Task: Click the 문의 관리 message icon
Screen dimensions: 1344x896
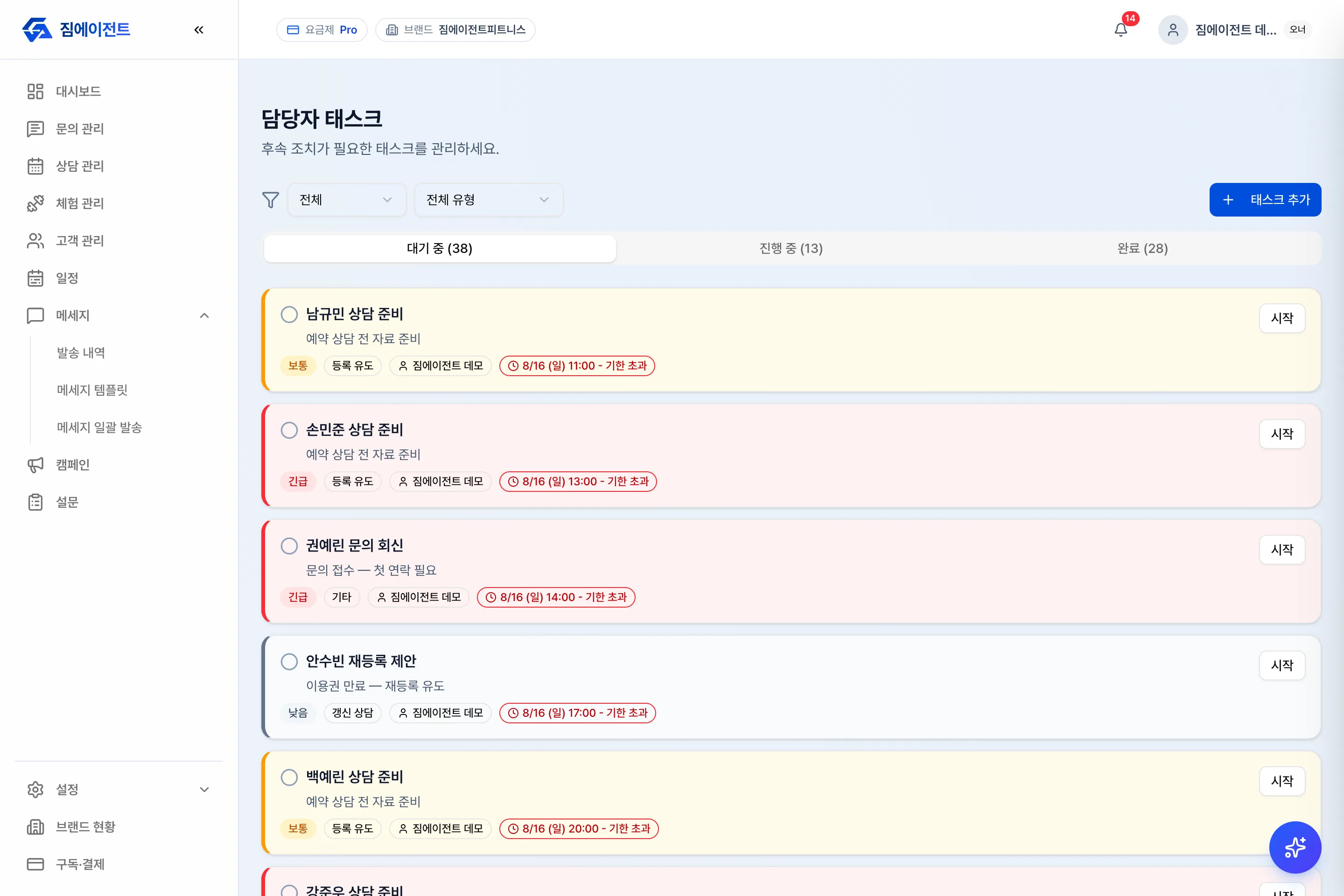Action: click(35, 129)
